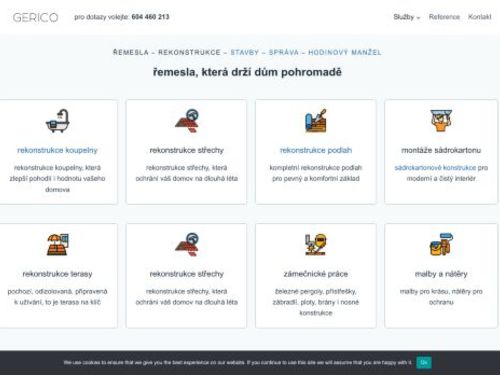The image size is (500, 375).
Task: Click the drywall worker icon
Action: coord(441,121)
